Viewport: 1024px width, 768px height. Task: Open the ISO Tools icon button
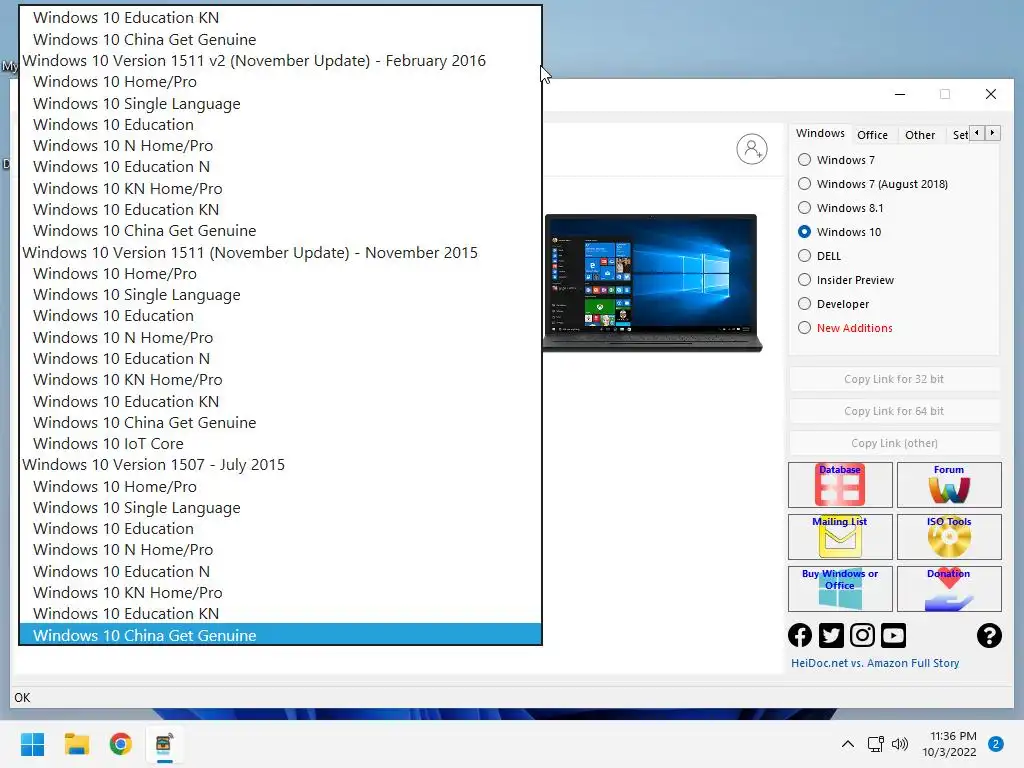[x=949, y=537]
